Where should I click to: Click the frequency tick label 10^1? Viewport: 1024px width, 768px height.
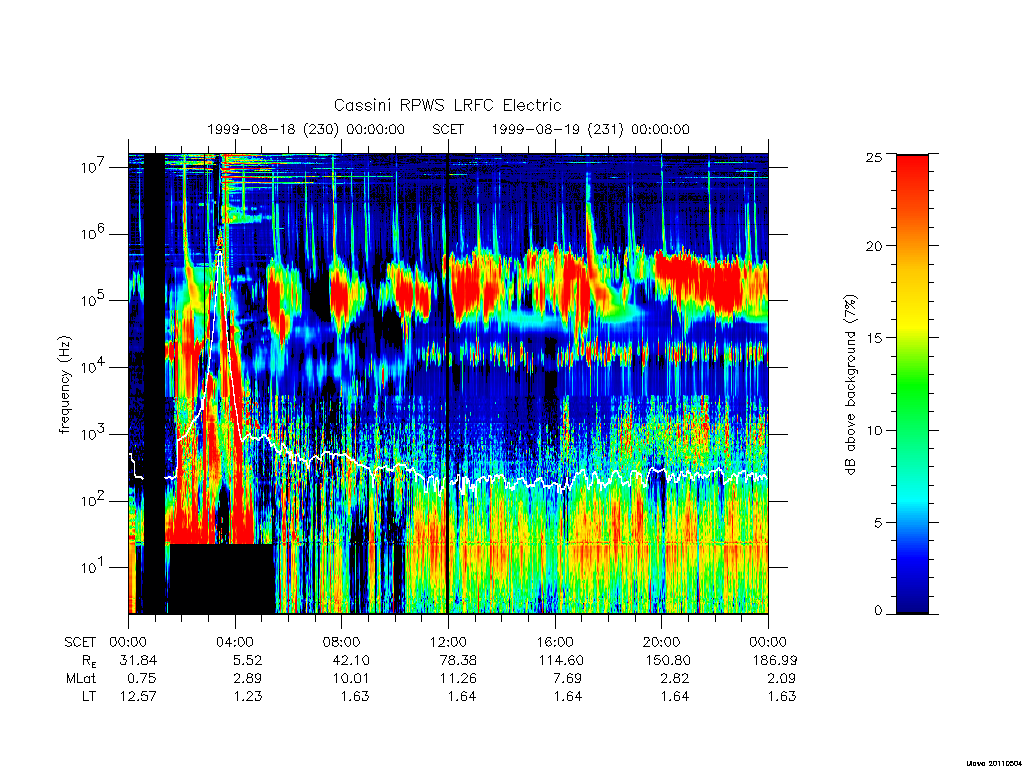94,567
